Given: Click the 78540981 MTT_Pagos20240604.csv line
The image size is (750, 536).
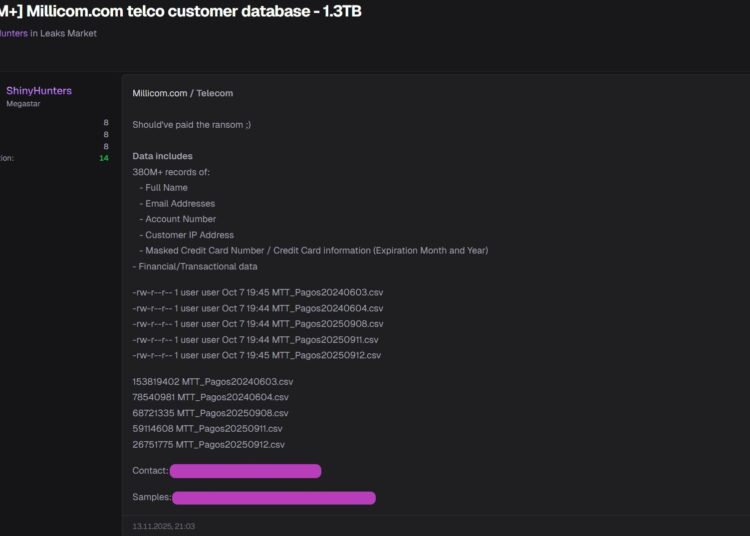Looking at the screenshot, I should tap(210, 397).
